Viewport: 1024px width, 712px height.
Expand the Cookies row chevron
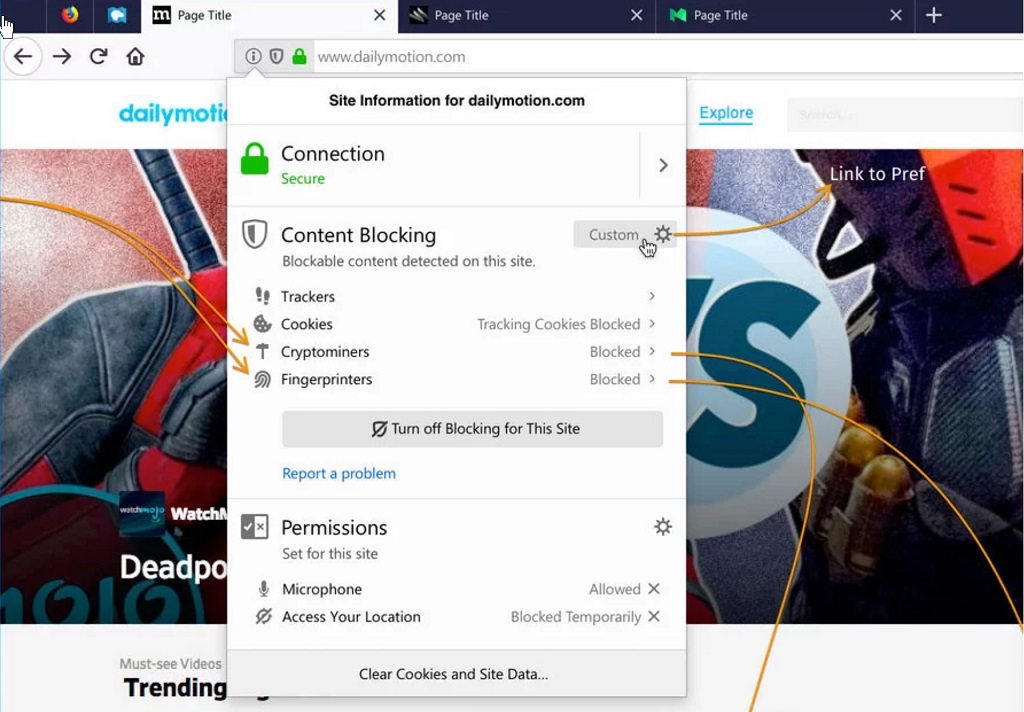tap(652, 323)
